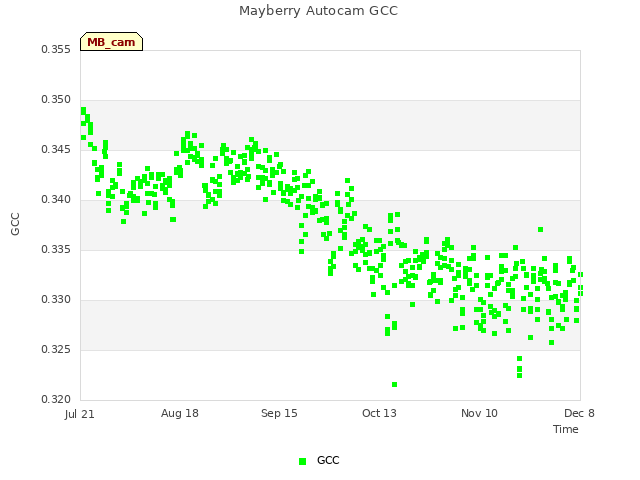640x480 pixels.
Task: Click the Oct 13 x-axis label
Action: click(x=379, y=413)
